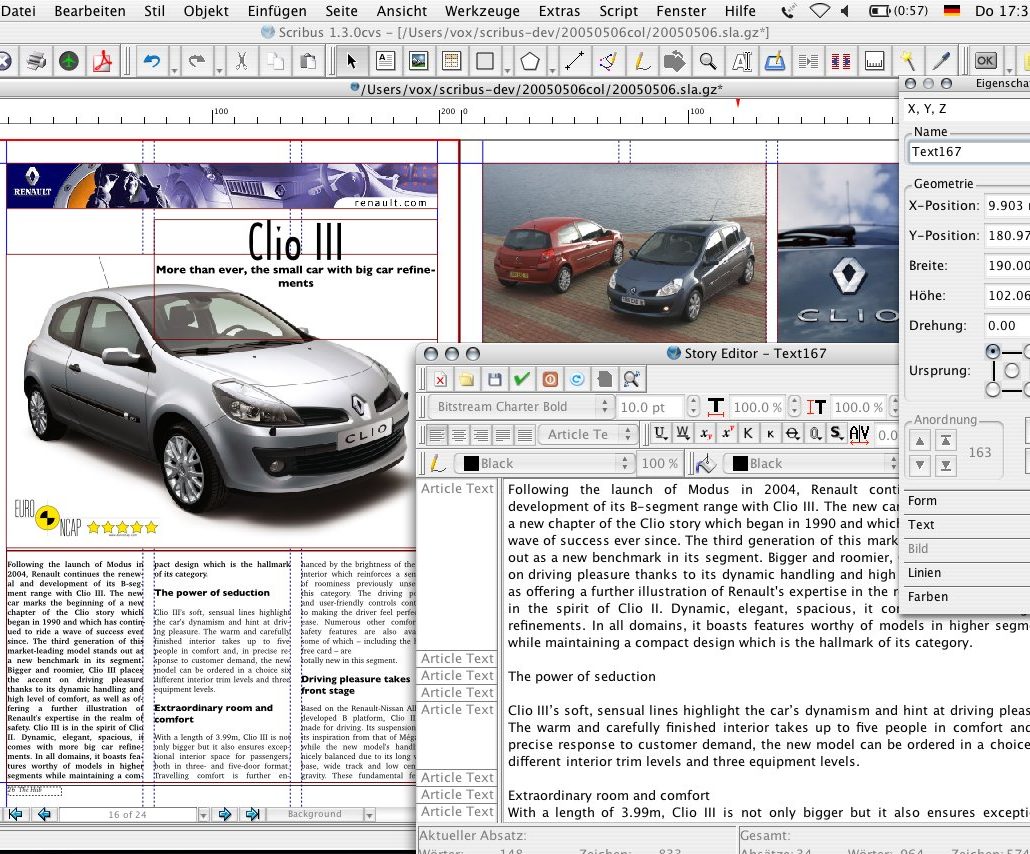Select the Zoom magnifier tool
This screenshot has width=1030, height=854.
click(x=707, y=61)
